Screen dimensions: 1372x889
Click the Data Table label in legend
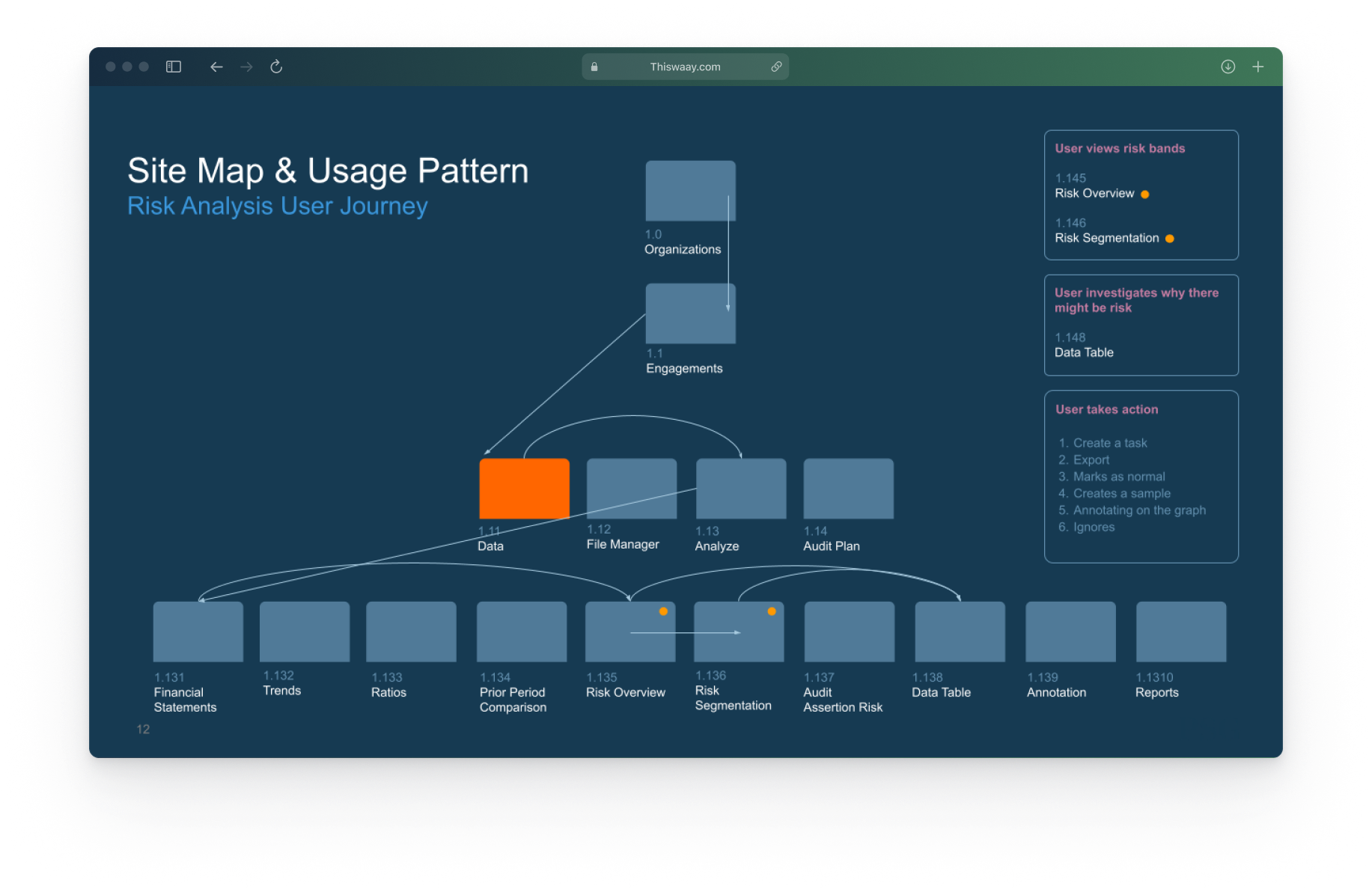pyautogui.click(x=1084, y=352)
